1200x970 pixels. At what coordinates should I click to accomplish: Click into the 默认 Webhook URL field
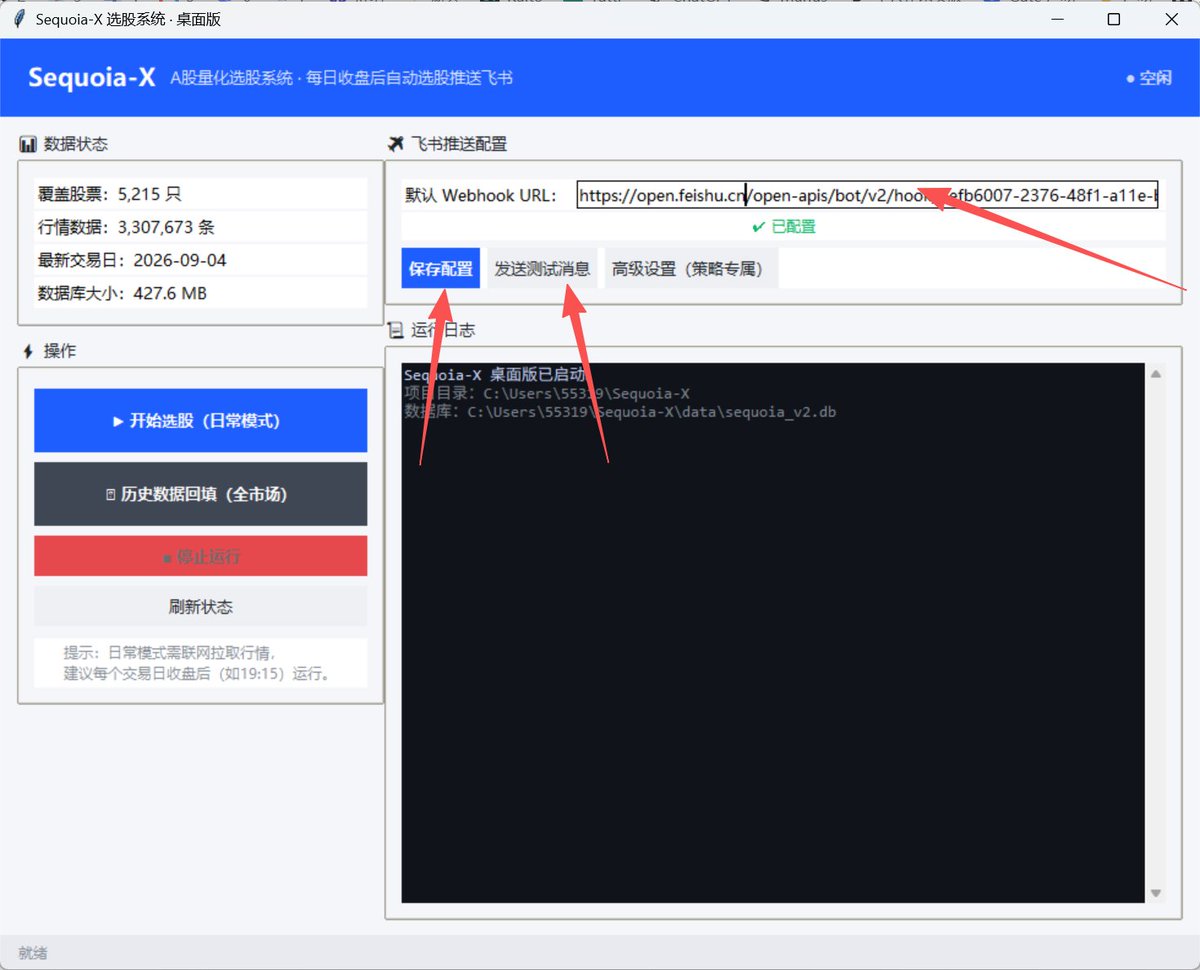coord(867,195)
